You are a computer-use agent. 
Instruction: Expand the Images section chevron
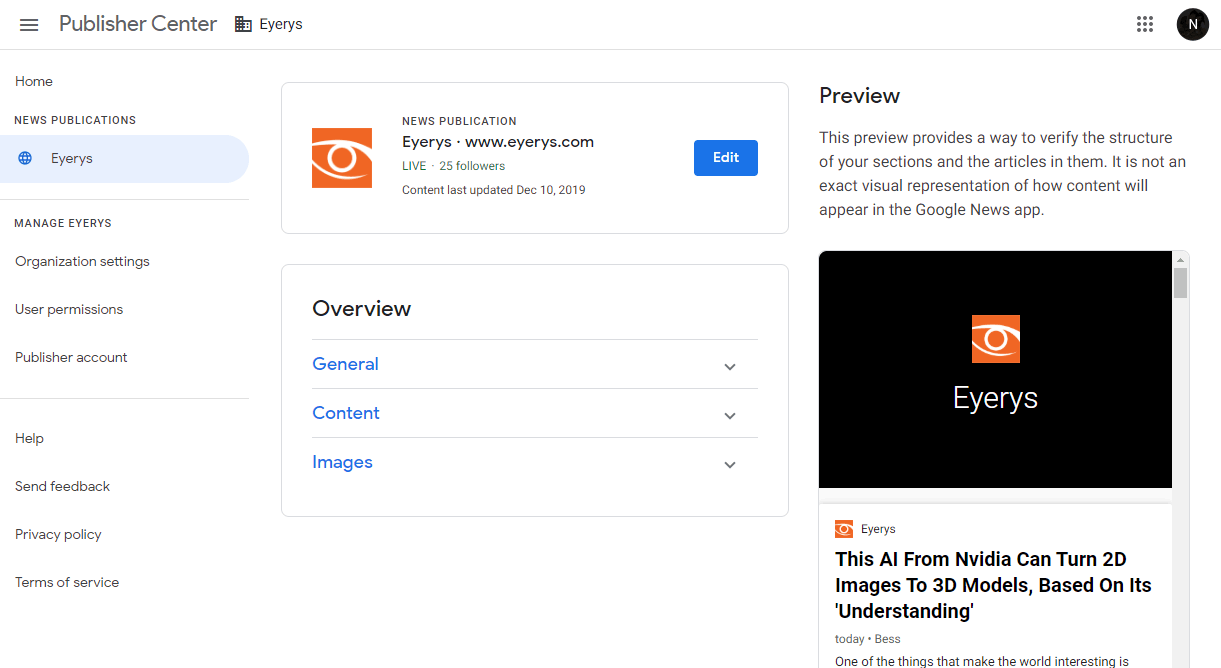click(730, 464)
